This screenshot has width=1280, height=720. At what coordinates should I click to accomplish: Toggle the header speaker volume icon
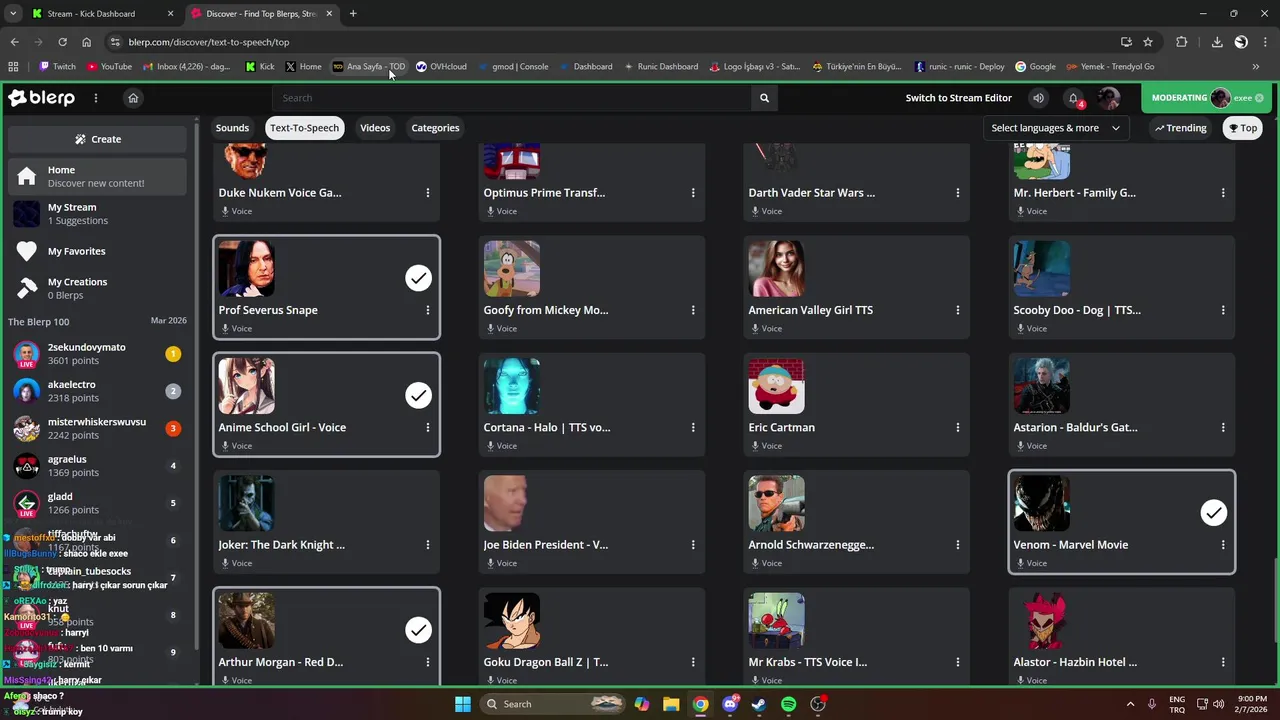pos(1038,98)
